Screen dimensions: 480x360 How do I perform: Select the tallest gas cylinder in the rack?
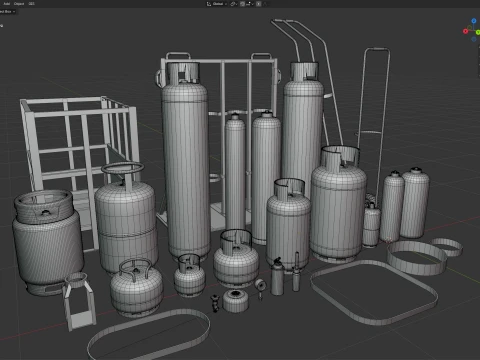pos(185,160)
